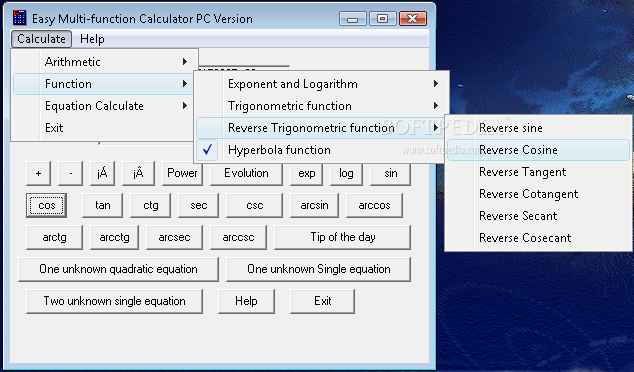Choose Reverse Cosine from submenu
Viewport: 634px width, 372px height.
coord(538,150)
